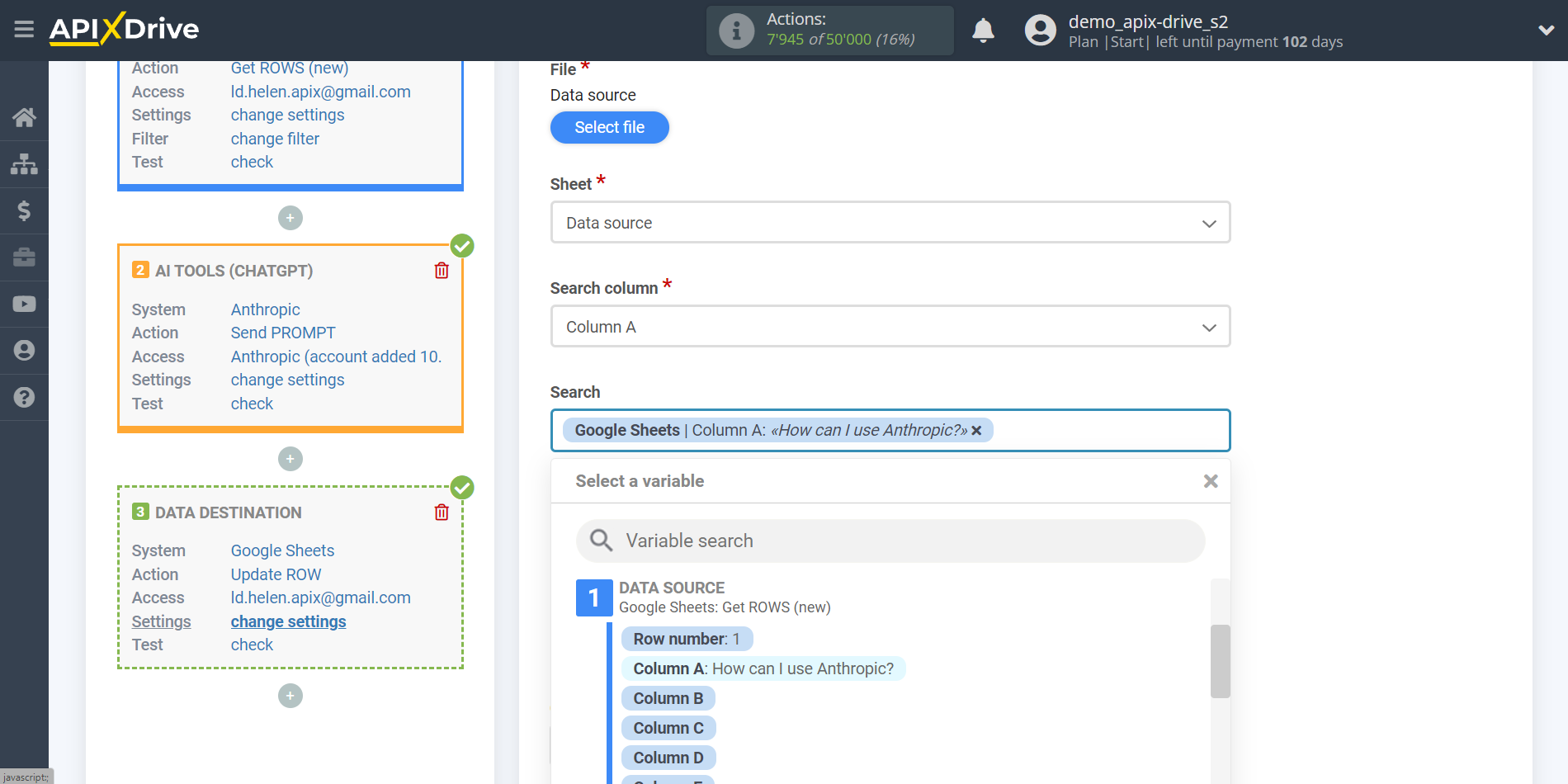1568x784 pixels.
Task: Remove the Column A tag from Search
Action: point(976,431)
